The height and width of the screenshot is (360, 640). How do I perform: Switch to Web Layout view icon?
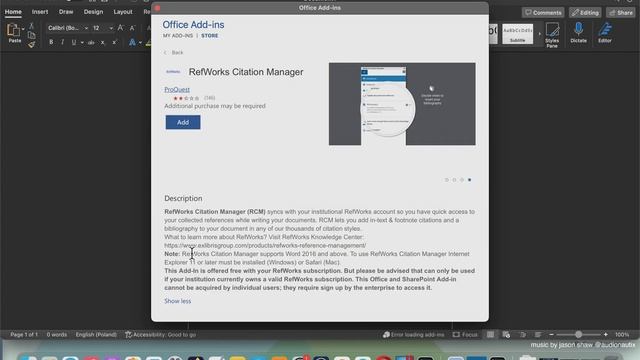(506, 335)
